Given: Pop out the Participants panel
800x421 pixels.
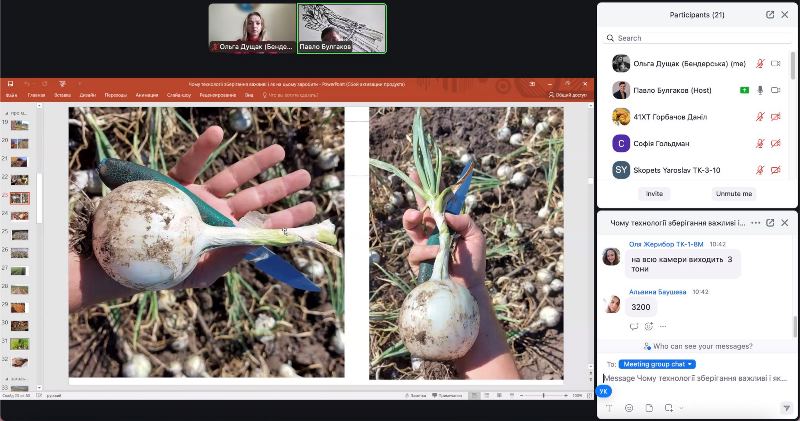Looking at the screenshot, I should point(770,15).
